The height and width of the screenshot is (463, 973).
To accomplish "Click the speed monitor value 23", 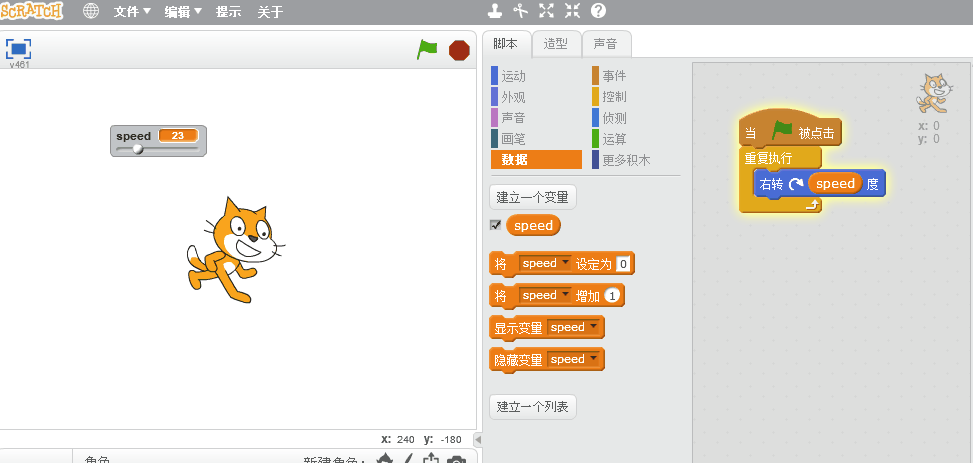I will point(178,135).
